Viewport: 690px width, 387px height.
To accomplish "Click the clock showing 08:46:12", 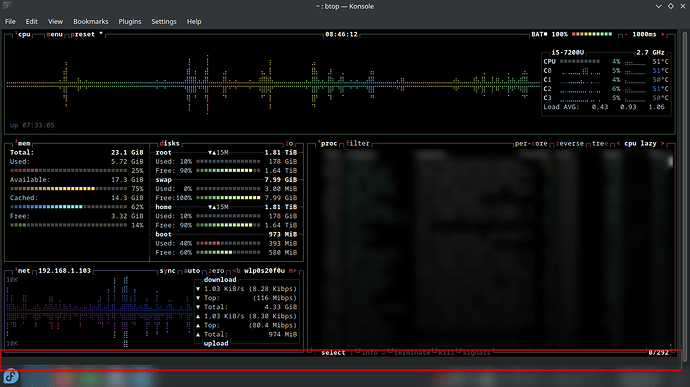I will (x=341, y=34).
